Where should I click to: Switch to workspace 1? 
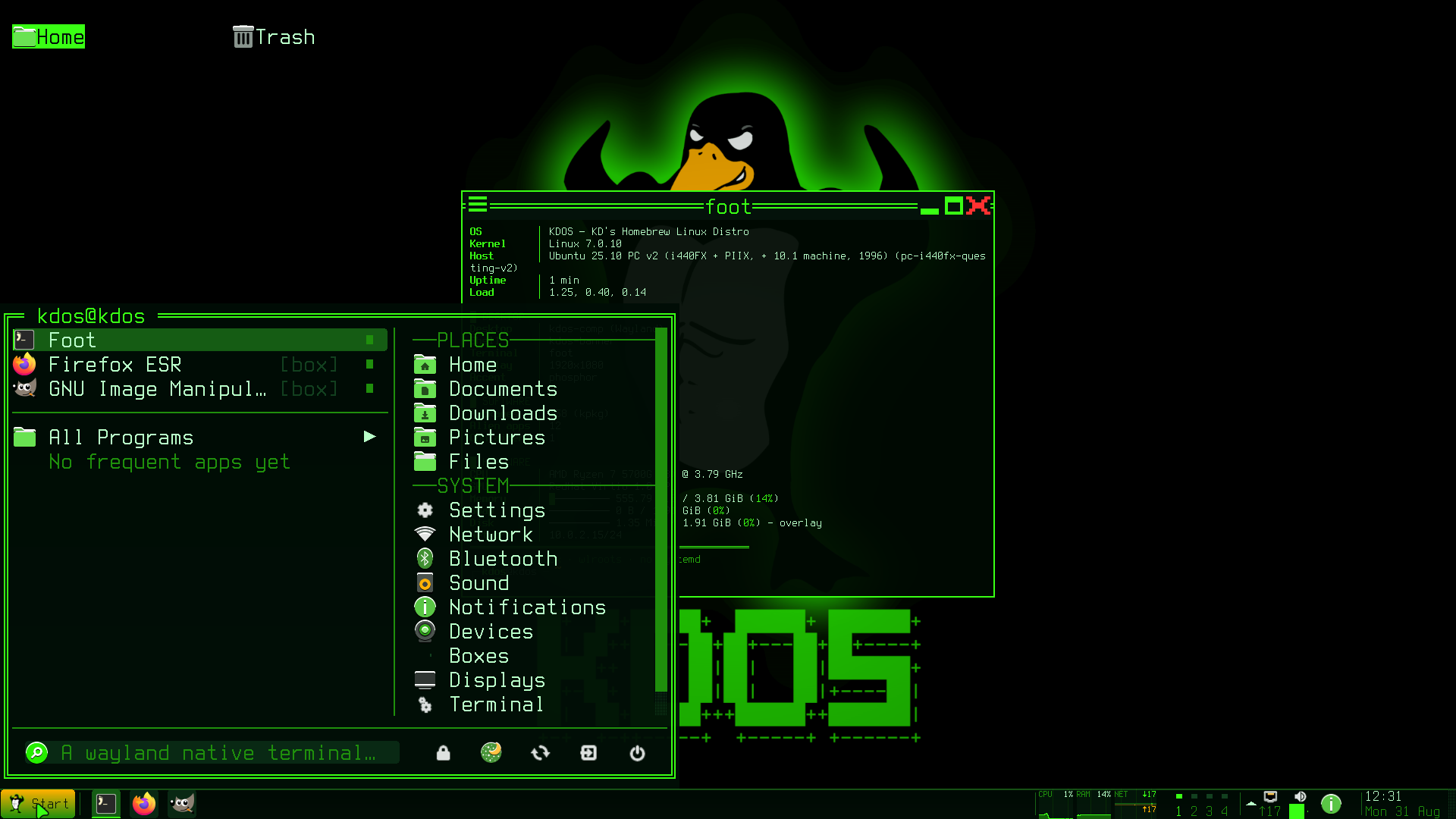(1178, 805)
